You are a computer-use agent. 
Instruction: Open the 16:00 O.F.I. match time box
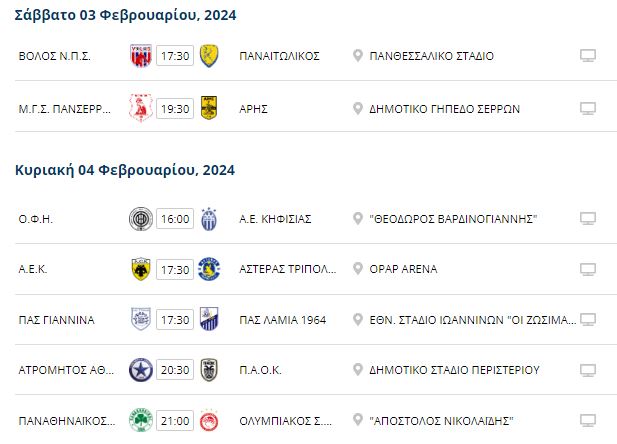pyautogui.click(x=175, y=218)
